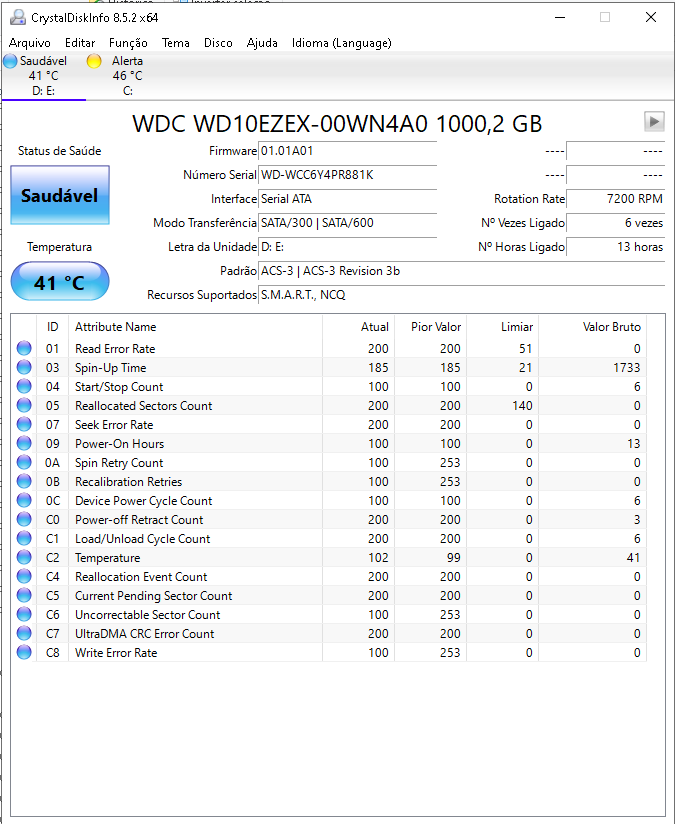Screen dimensions: 675x824
Task: Click the Valor Bruto column header
Action: coord(592,327)
